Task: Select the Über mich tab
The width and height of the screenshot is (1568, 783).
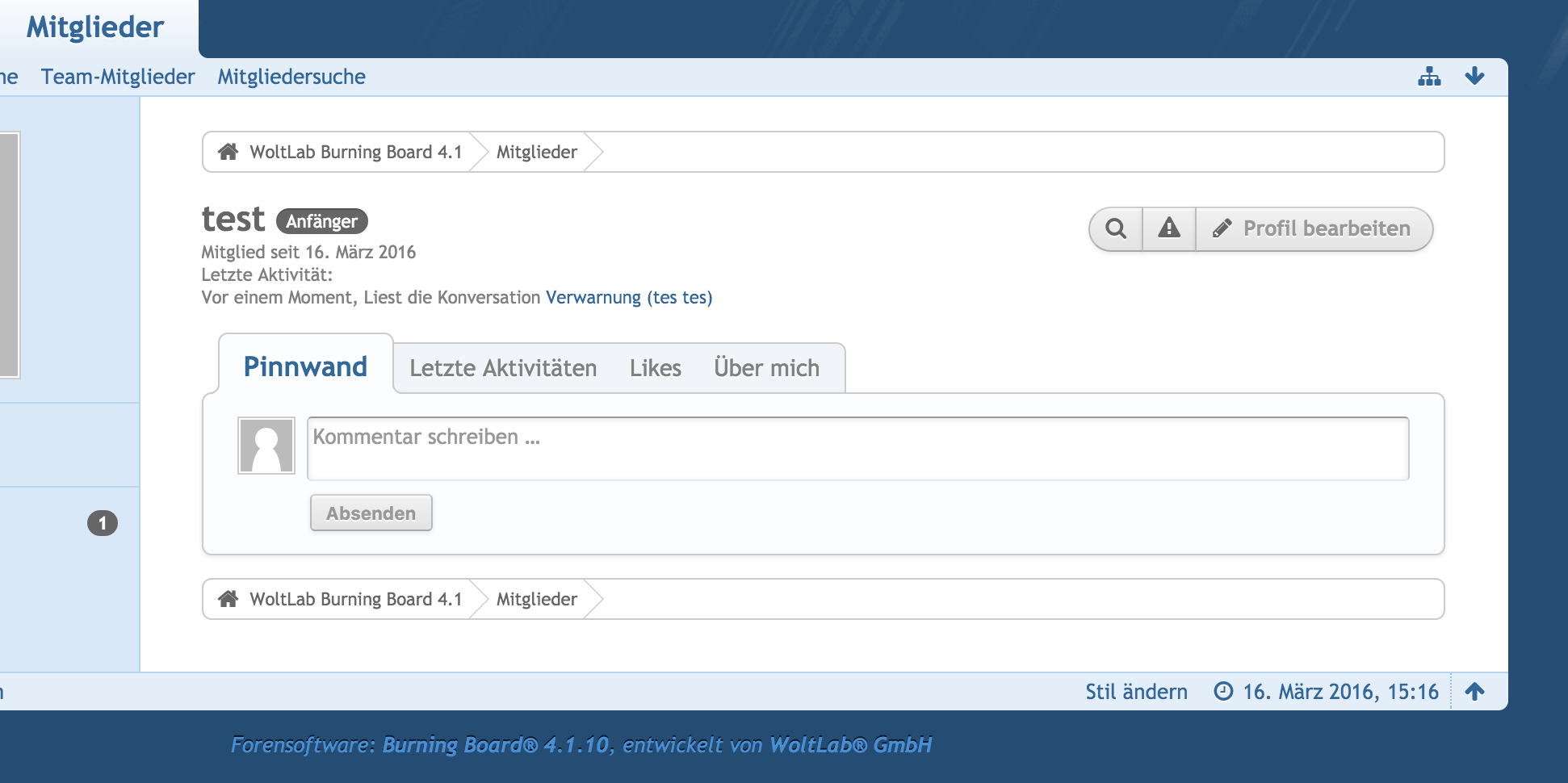Action: click(x=766, y=368)
